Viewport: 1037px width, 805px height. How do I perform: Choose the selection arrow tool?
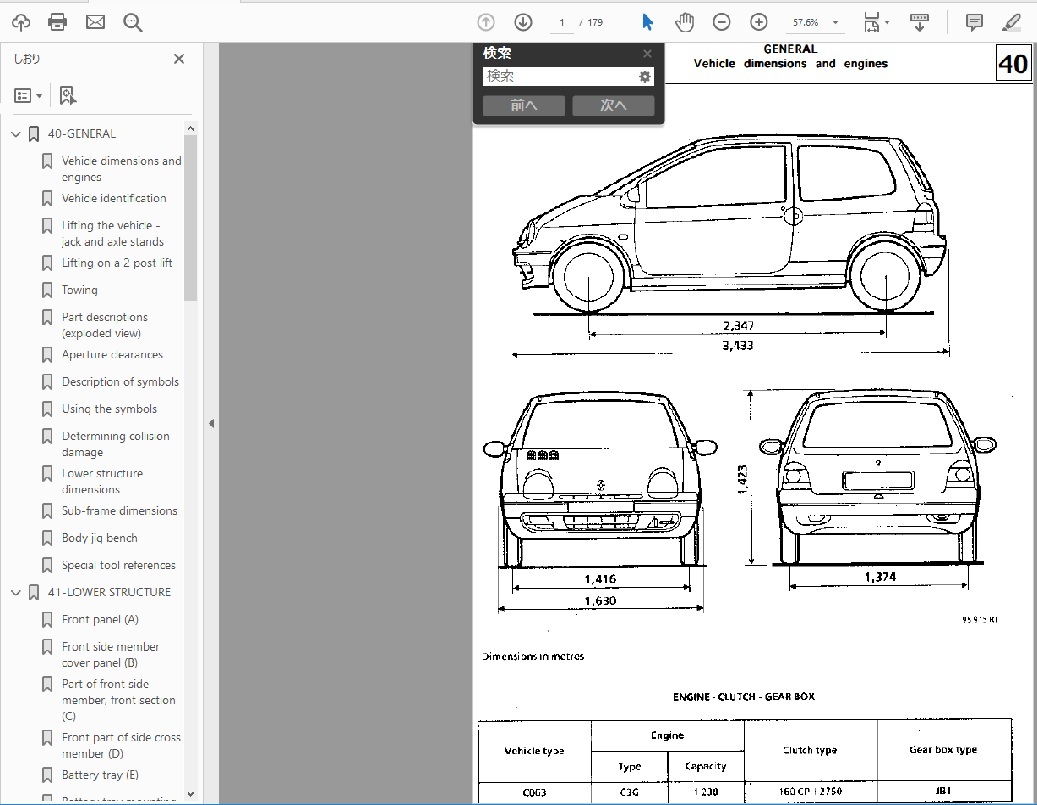tap(647, 22)
